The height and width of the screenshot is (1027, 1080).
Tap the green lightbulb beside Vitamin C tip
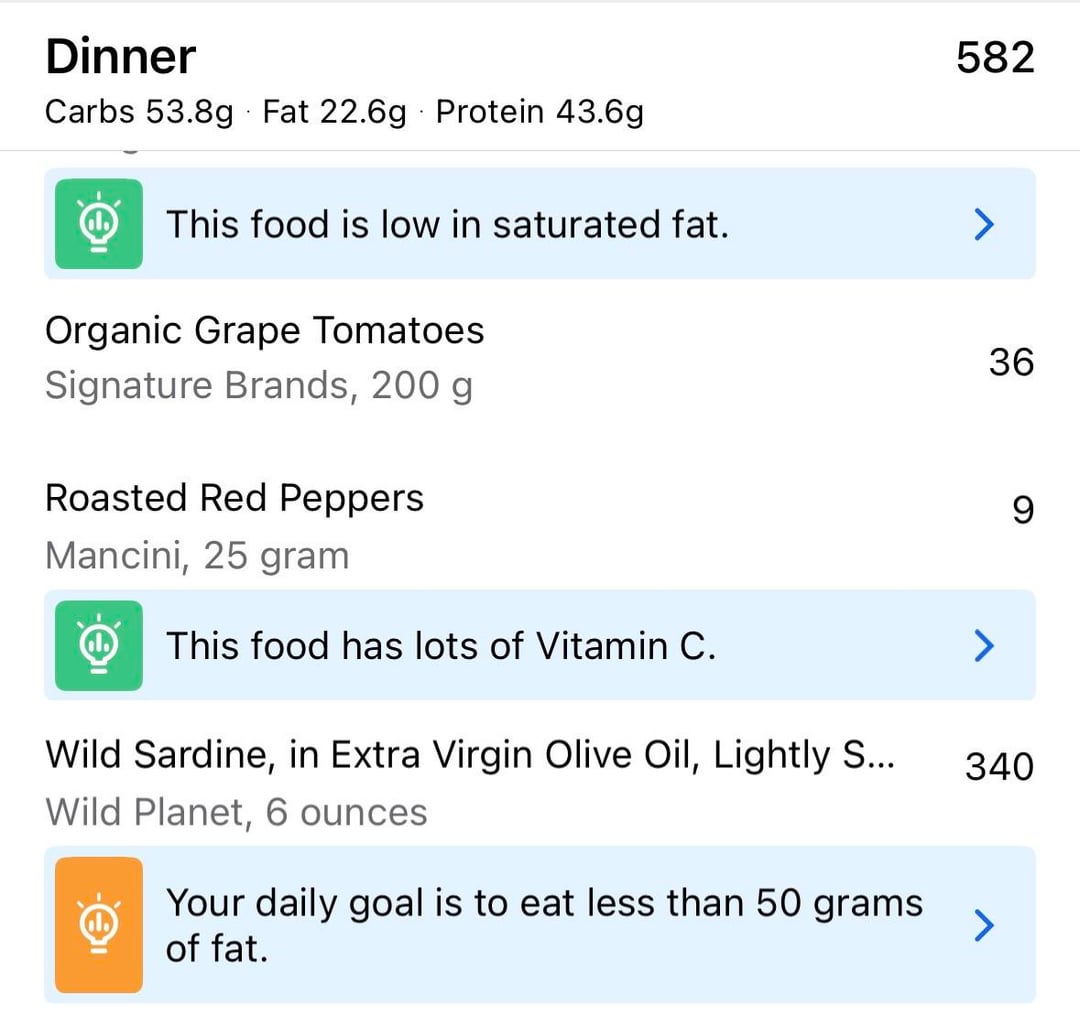point(98,646)
